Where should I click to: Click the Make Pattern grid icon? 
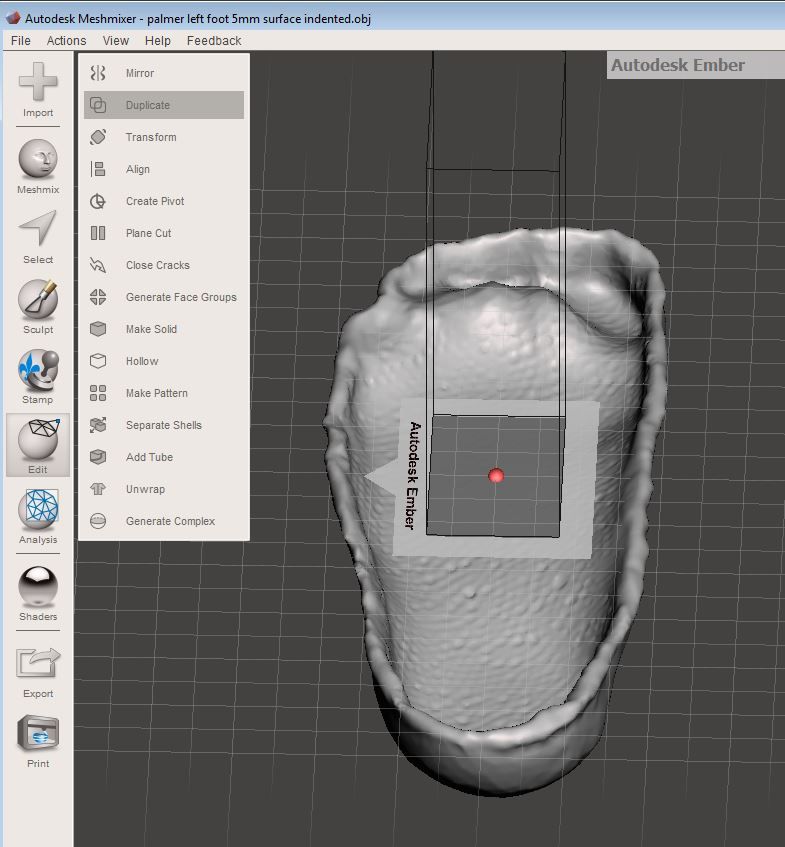point(98,393)
